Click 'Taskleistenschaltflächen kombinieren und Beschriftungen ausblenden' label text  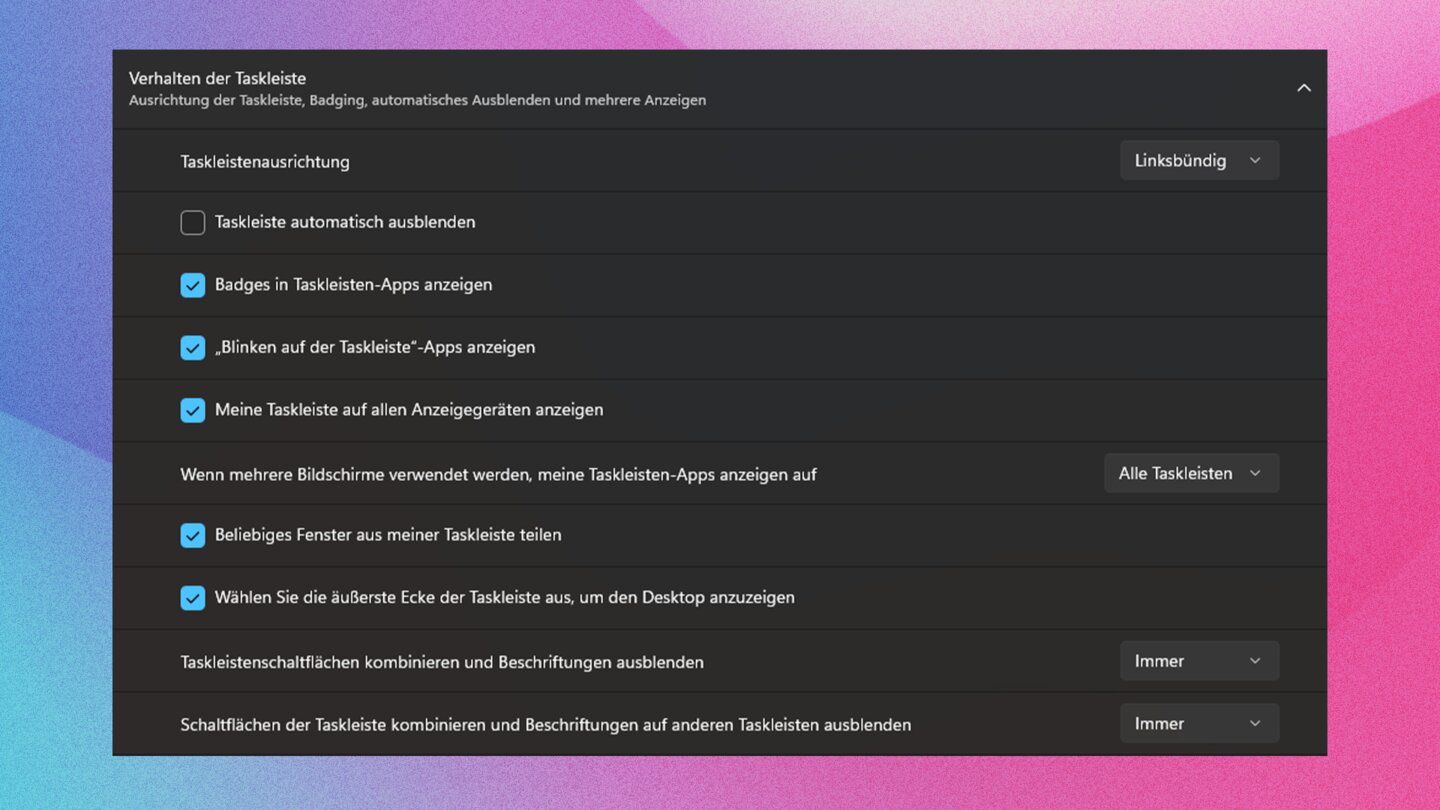coord(441,662)
